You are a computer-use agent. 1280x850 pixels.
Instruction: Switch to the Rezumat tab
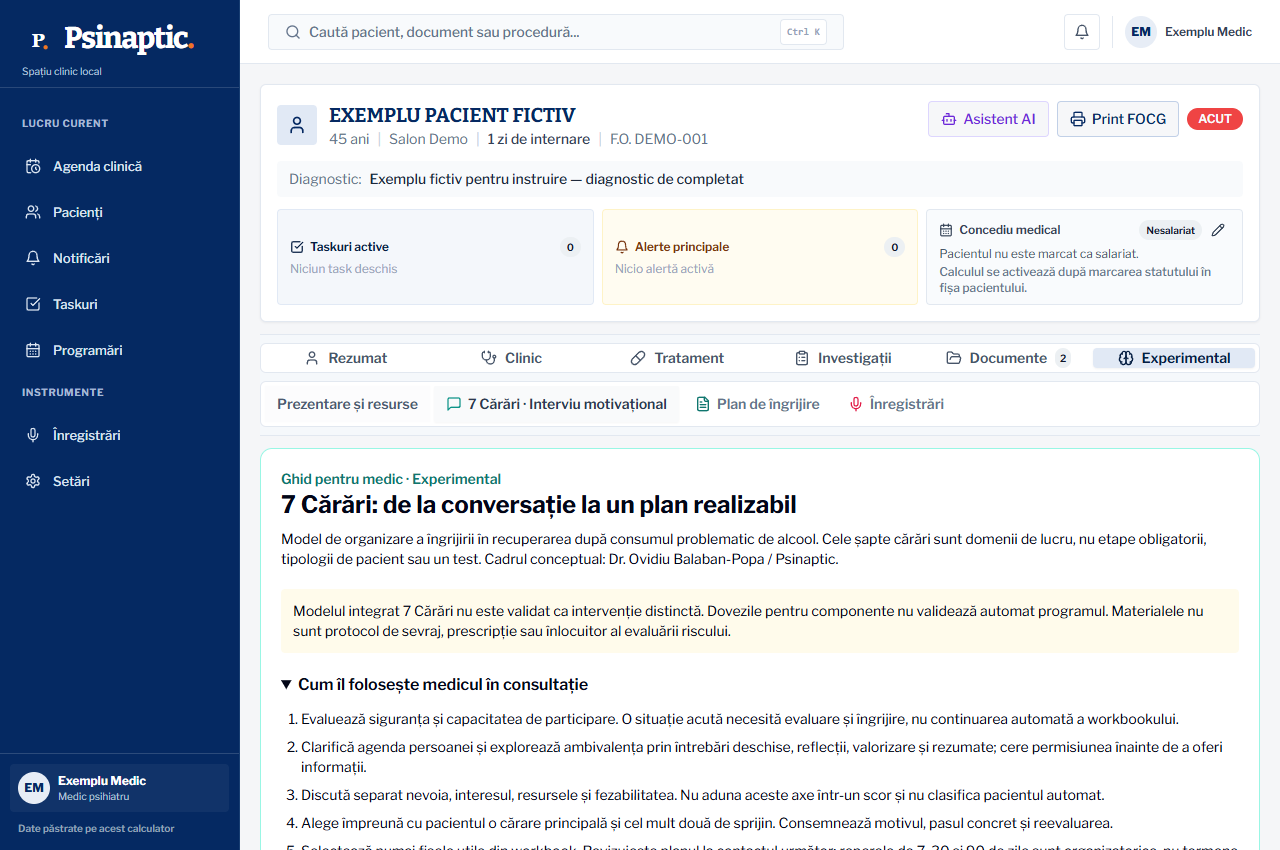[x=346, y=358]
